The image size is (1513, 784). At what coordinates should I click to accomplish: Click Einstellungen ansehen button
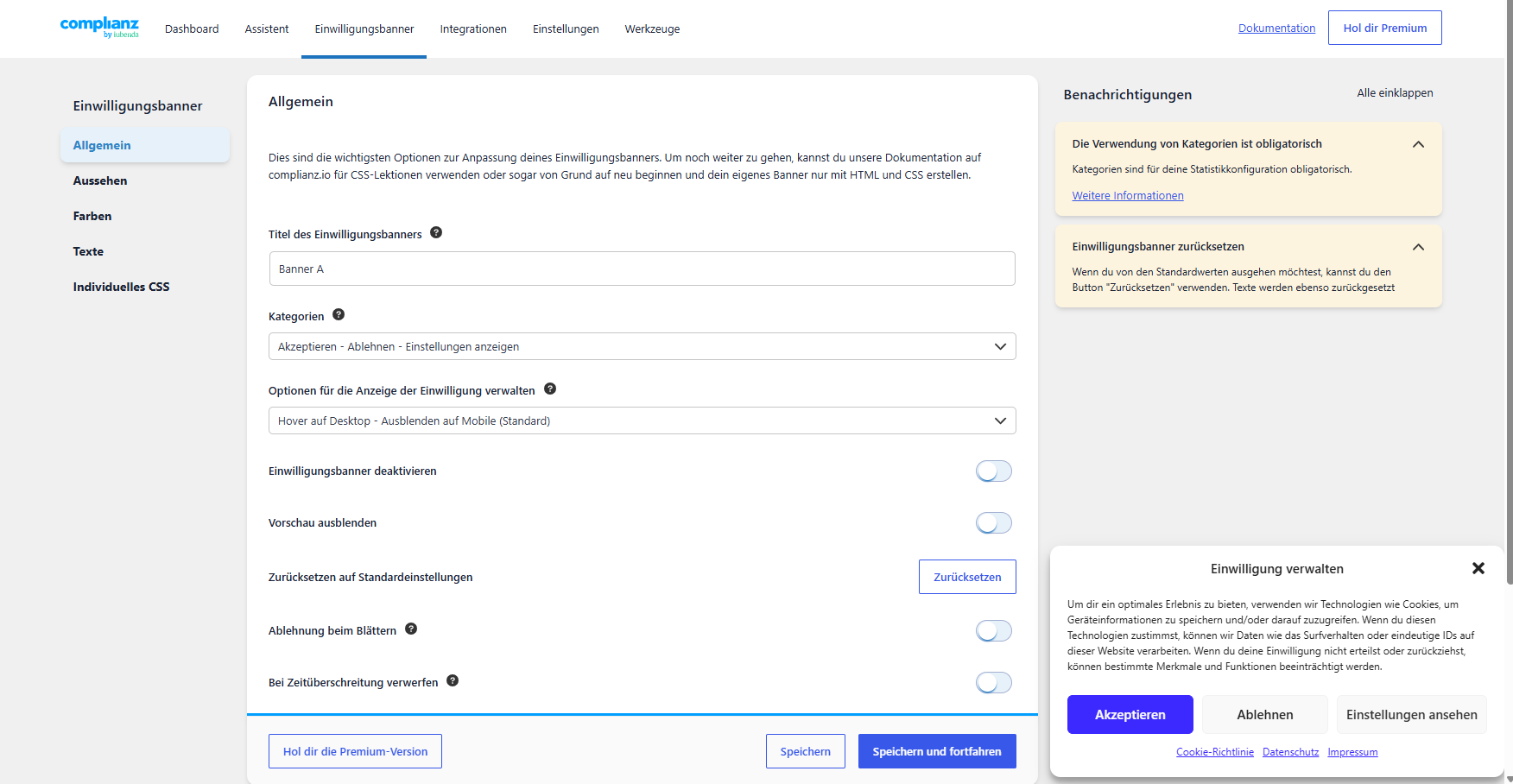[1412, 714]
